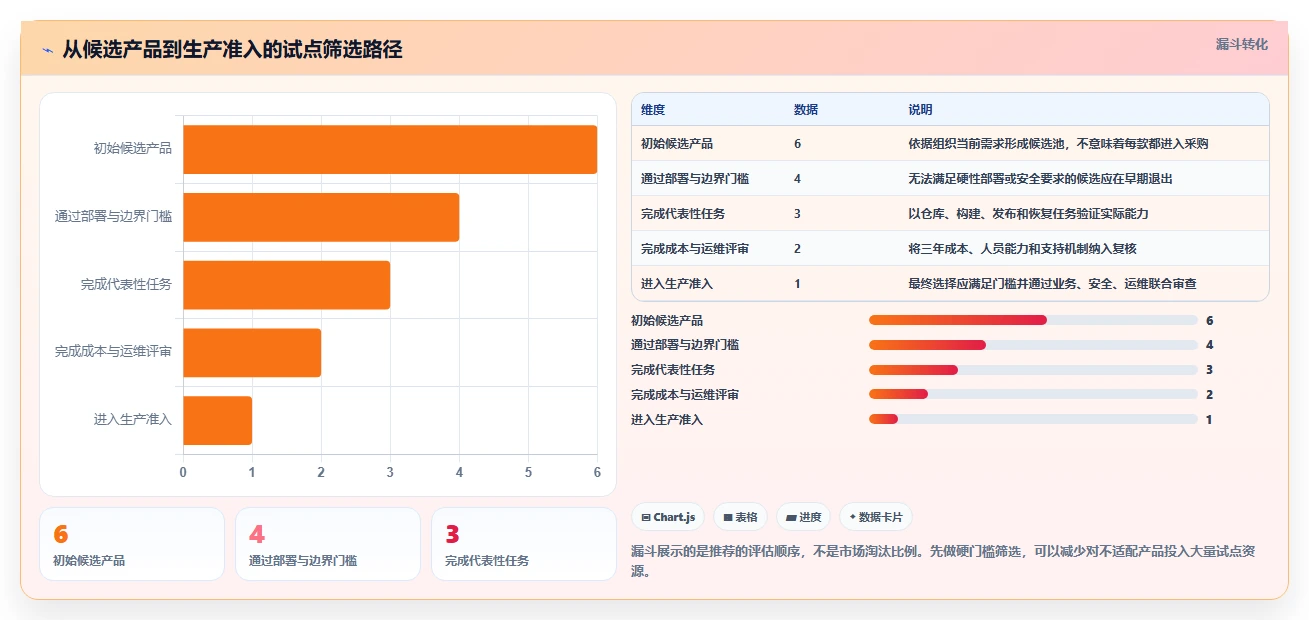Viewport: 1309px width, 620px height.
Task: Click the 完成成本与运维评审 chart bar
Action: click(x=252, y=353)
